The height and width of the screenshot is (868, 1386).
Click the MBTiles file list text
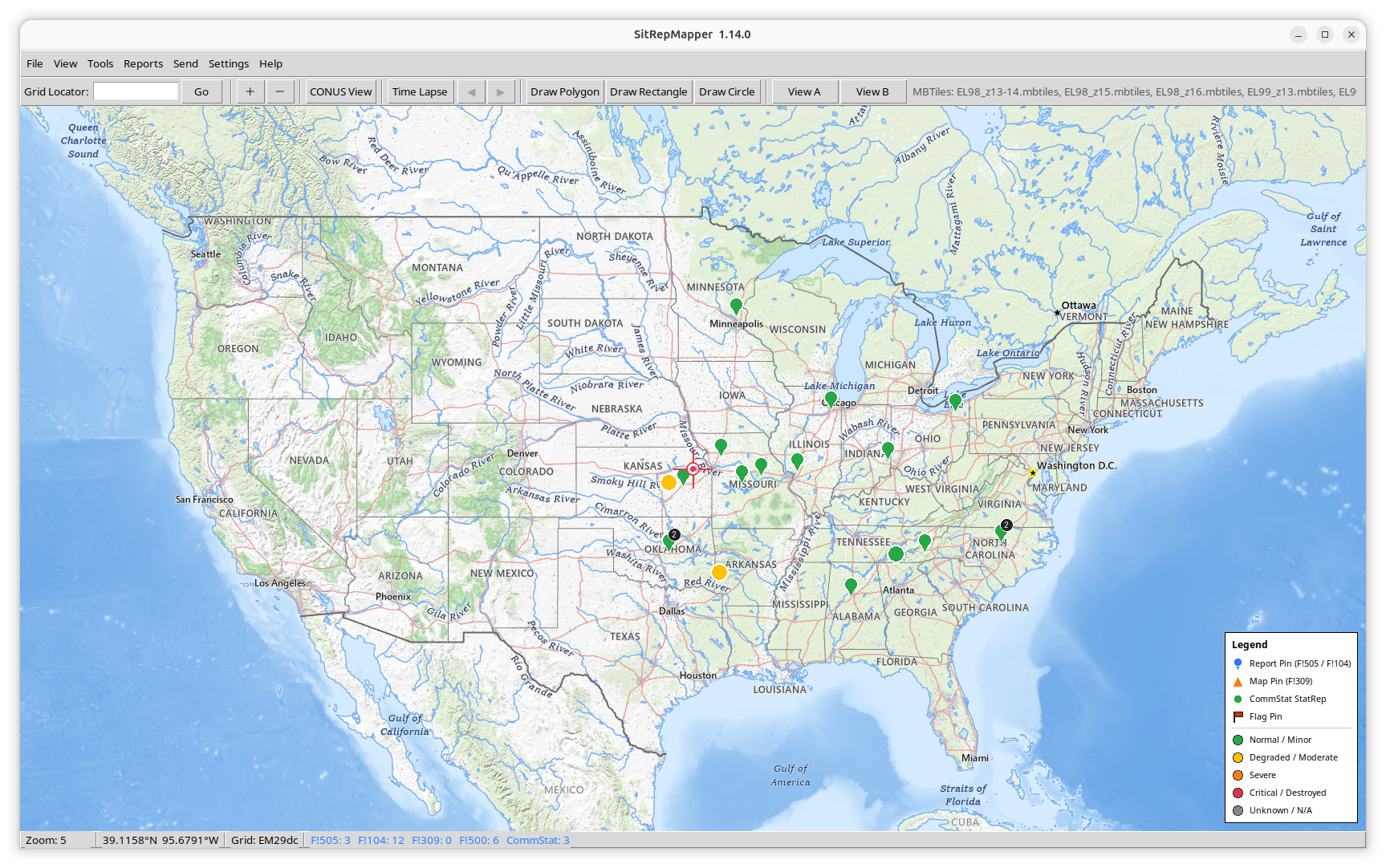(x=1134, y=91)
